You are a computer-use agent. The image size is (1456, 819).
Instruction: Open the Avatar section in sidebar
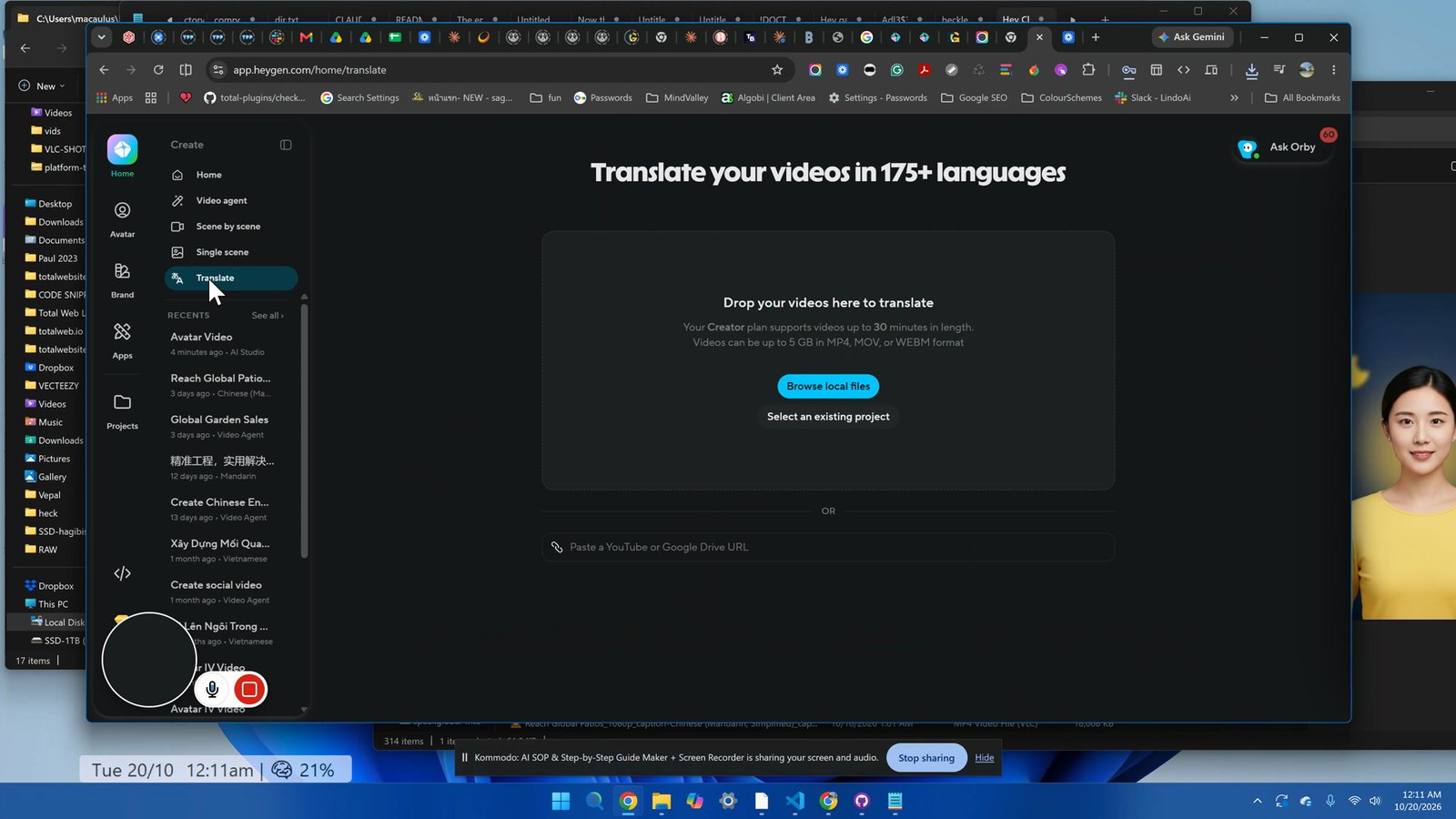pyautogui.click(x=122, y=219)
